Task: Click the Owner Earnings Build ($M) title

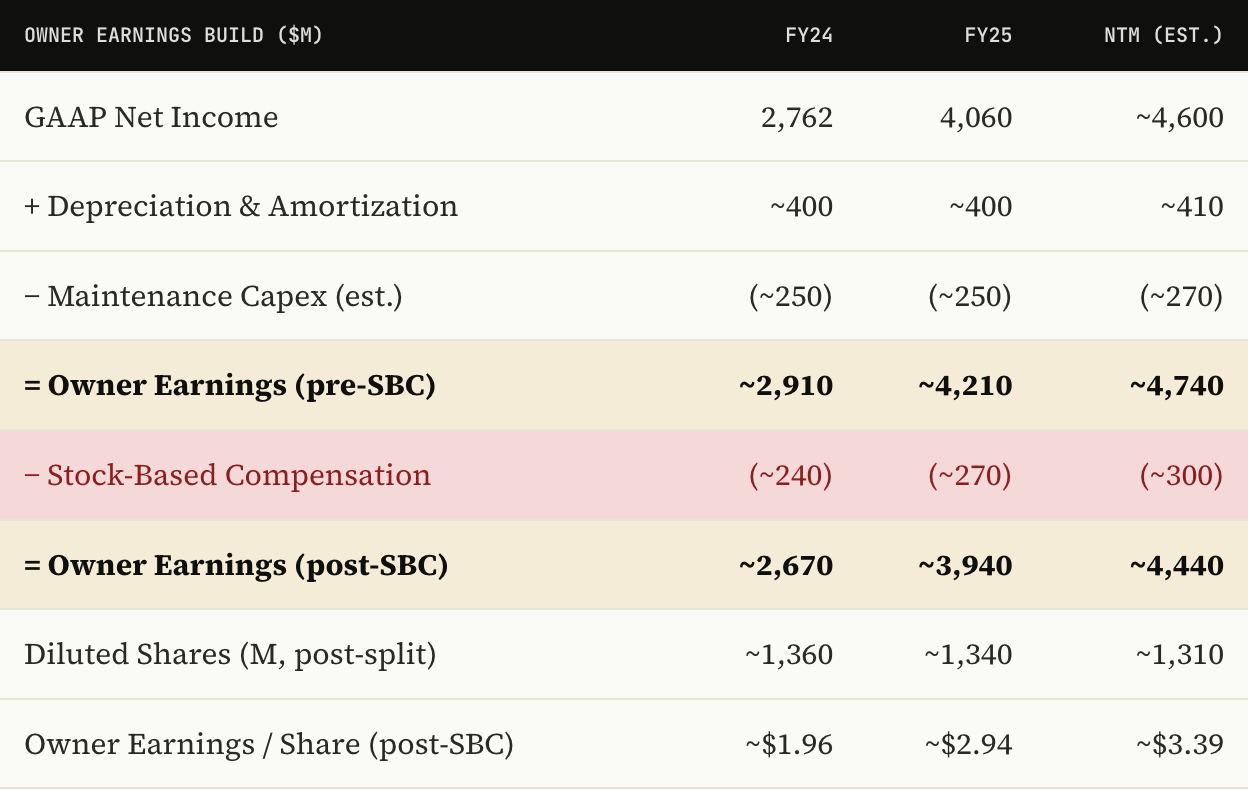Action: [x=174, y=35]
